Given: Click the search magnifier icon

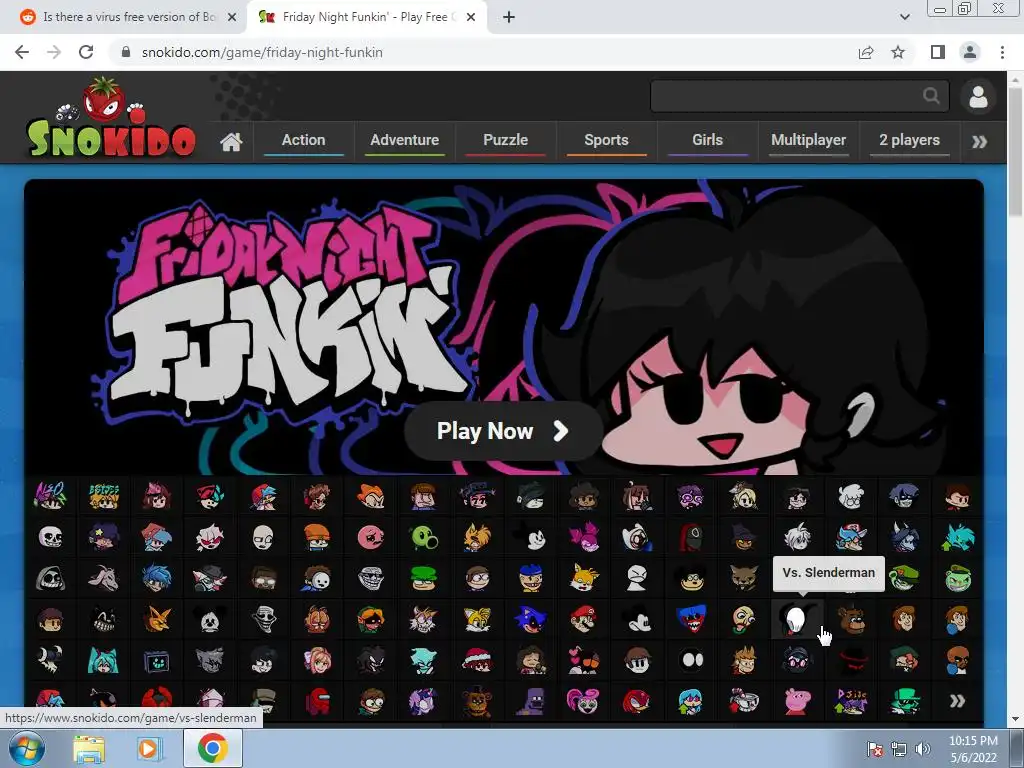Looking at the screenshot, I should tap(932, 97).
